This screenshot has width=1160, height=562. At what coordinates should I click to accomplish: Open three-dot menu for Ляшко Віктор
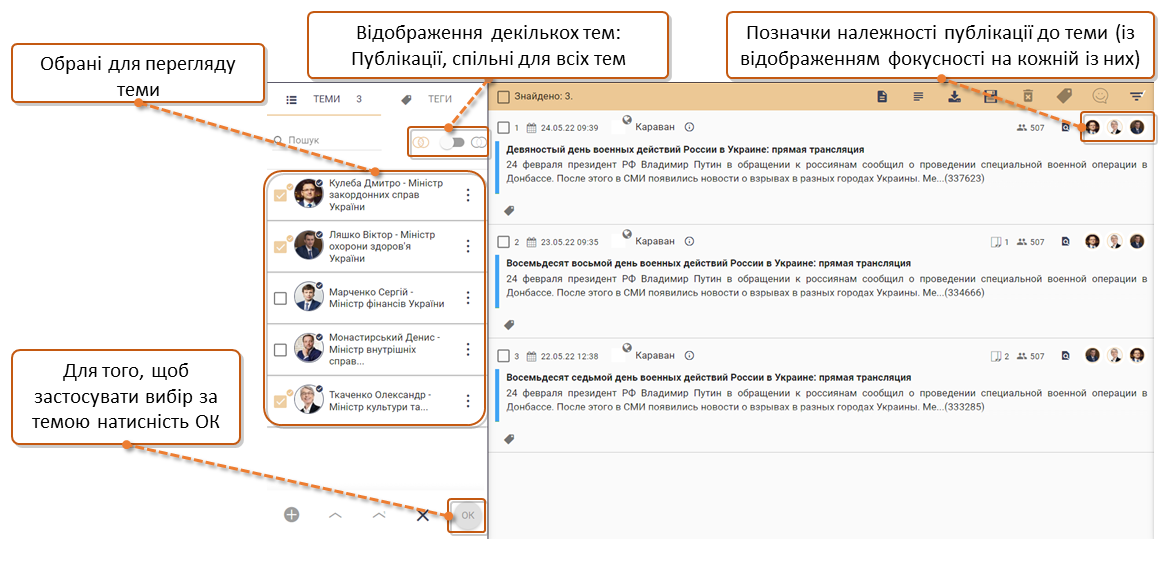(467, 246)
